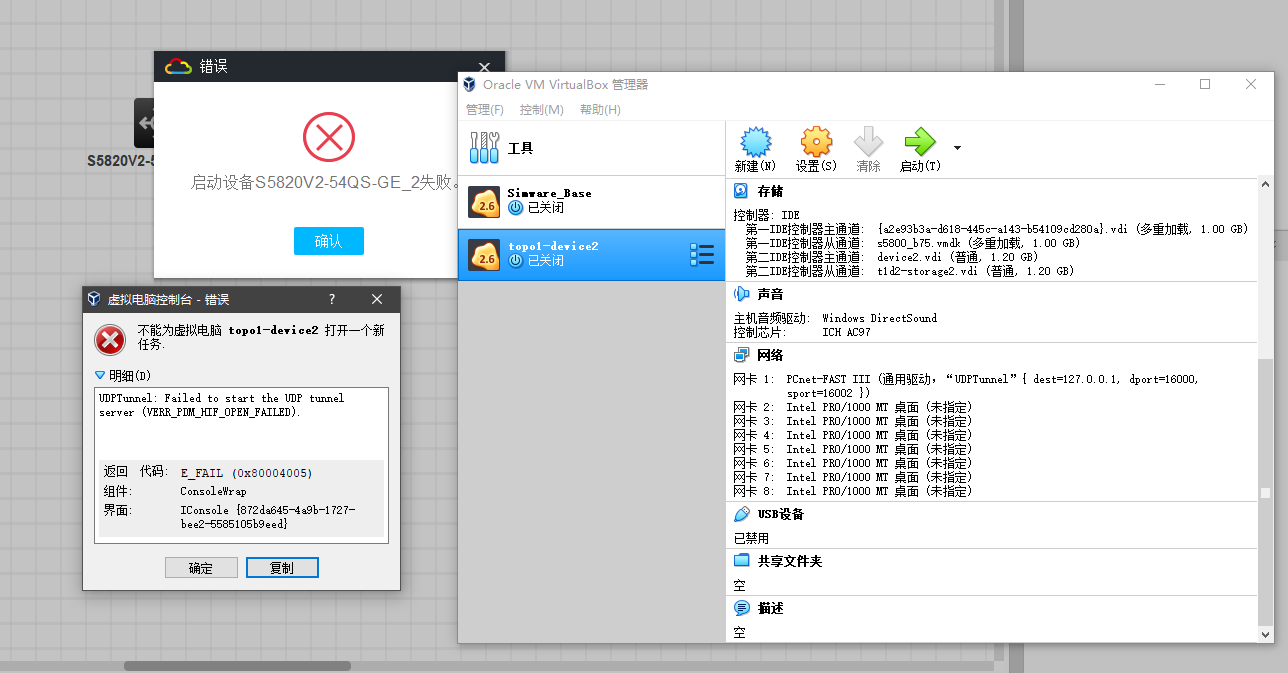This screenshot has height=673, width=1288.
Task: Click the cloud logo in 错误 dialog title
Action: click(x=178, y=66)
